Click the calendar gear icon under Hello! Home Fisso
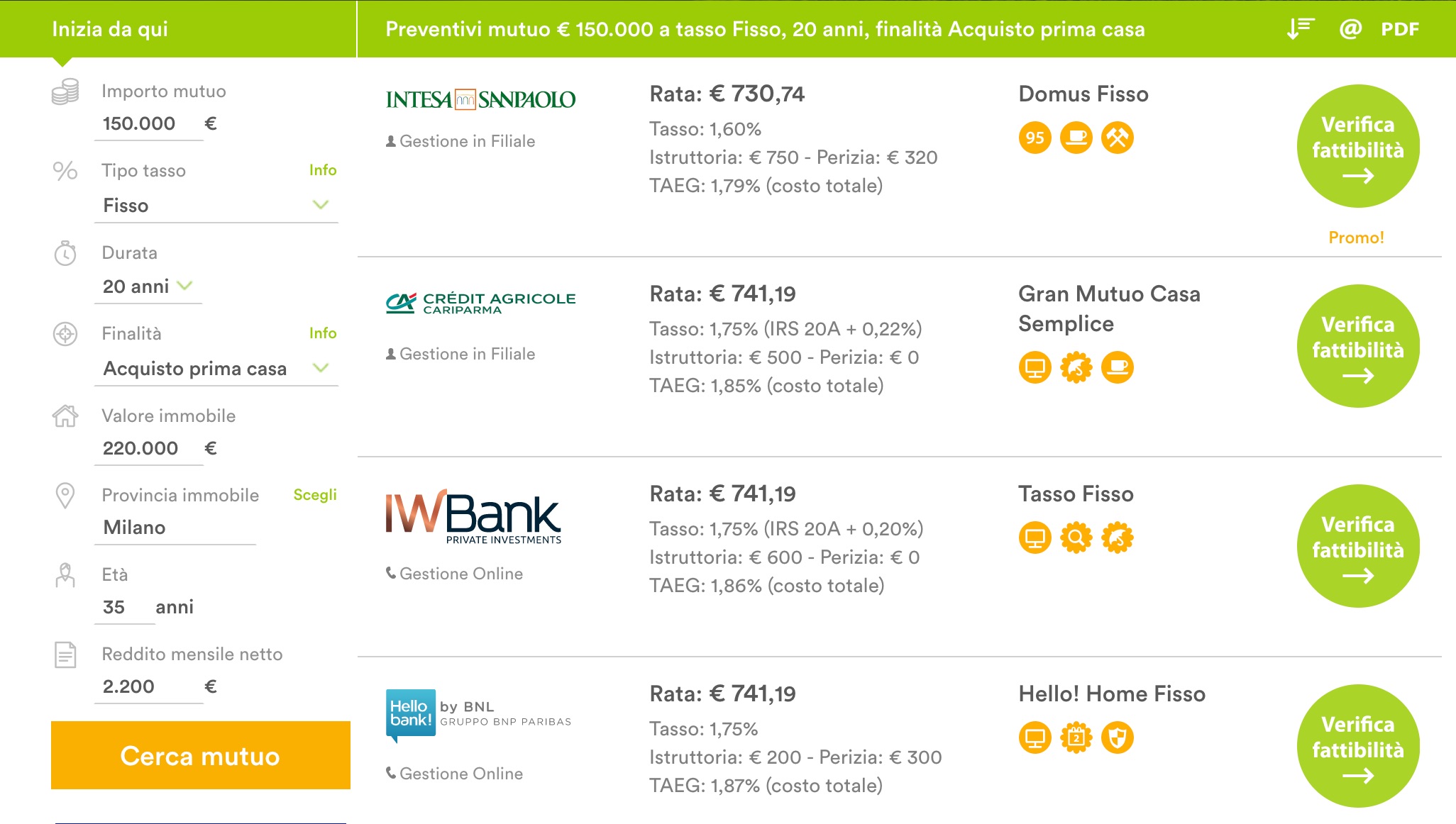This screenshot has height=824, width=1456. pyautogui.click(x=1076, y=737)
